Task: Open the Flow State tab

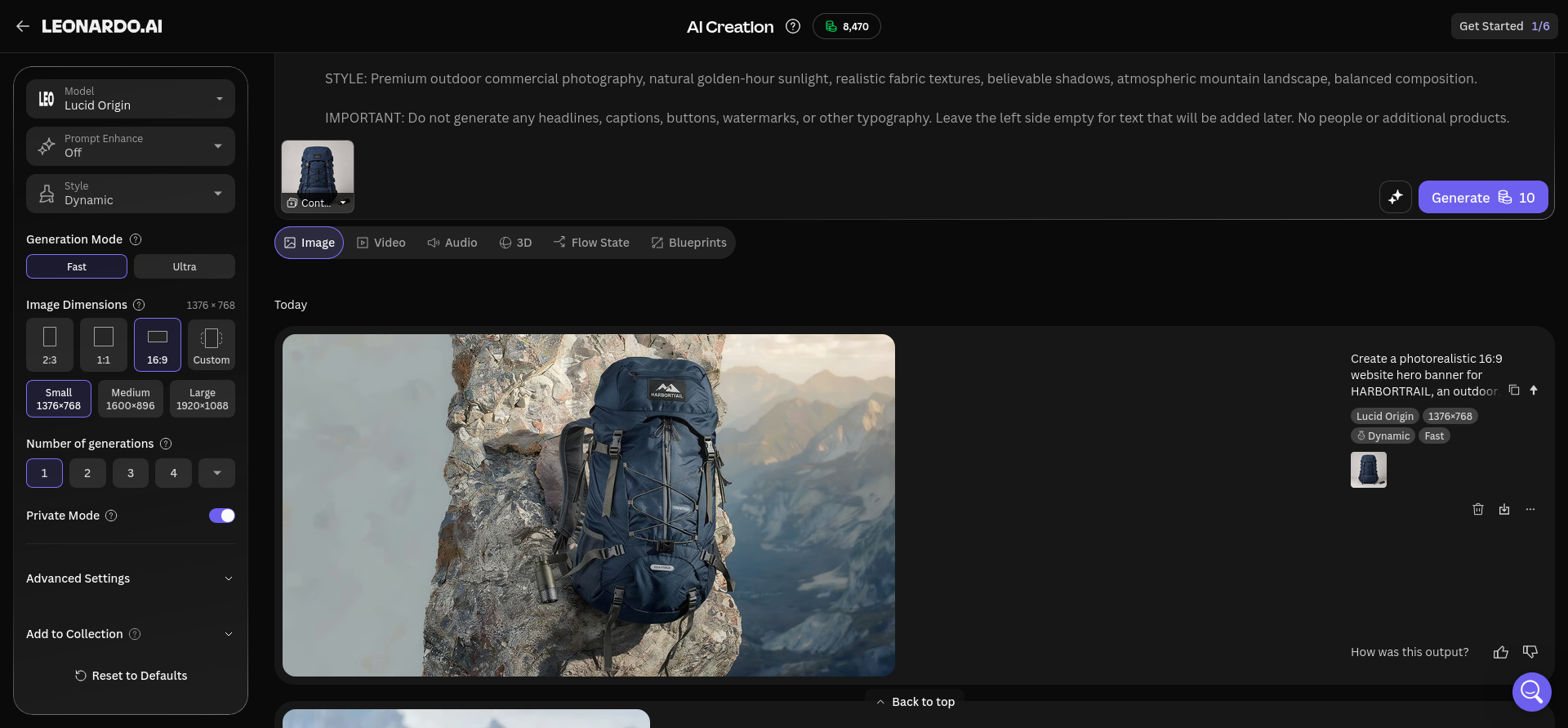Action: point(591,243)
